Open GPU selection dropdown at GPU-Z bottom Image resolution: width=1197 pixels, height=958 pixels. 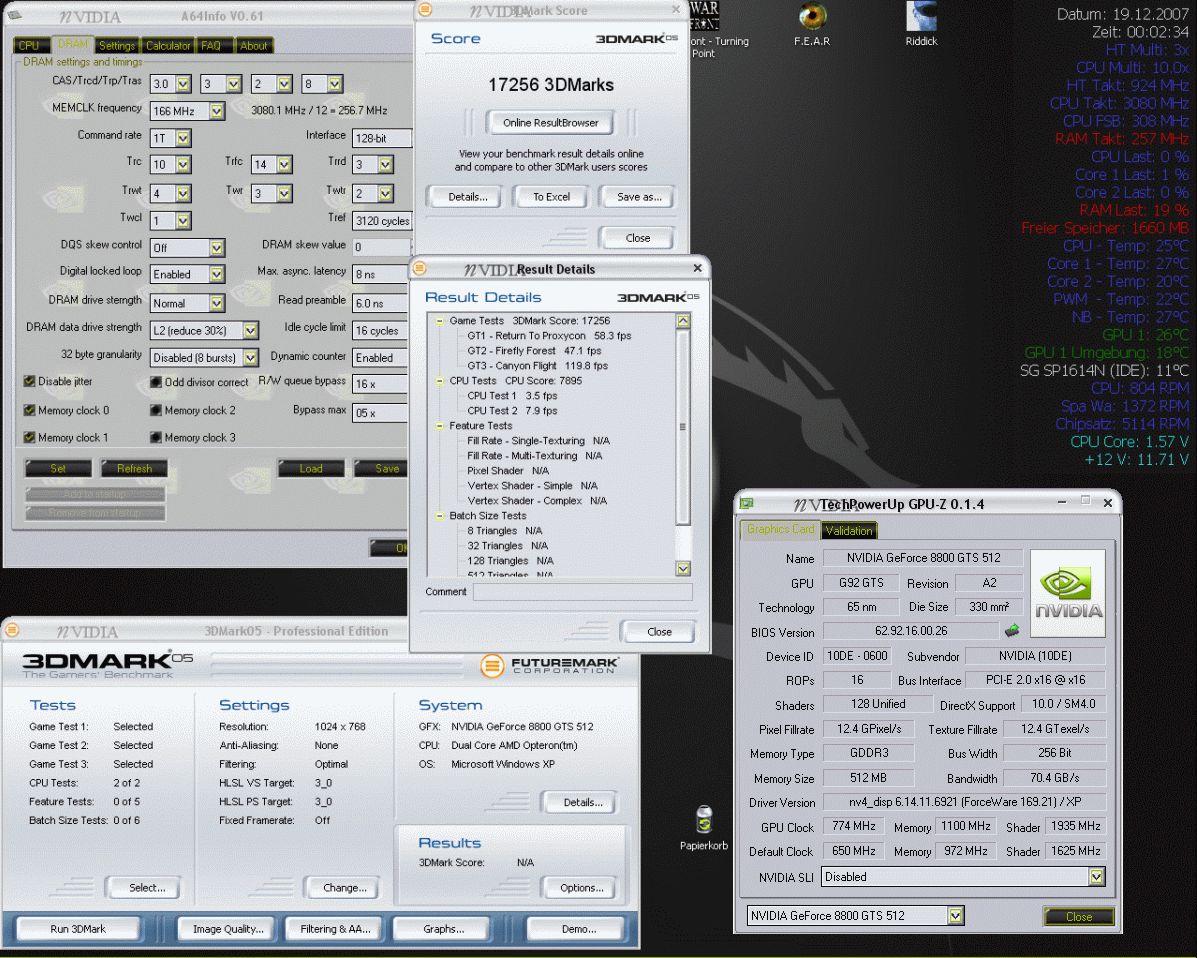pyautogui.click(x=955, y=915)
